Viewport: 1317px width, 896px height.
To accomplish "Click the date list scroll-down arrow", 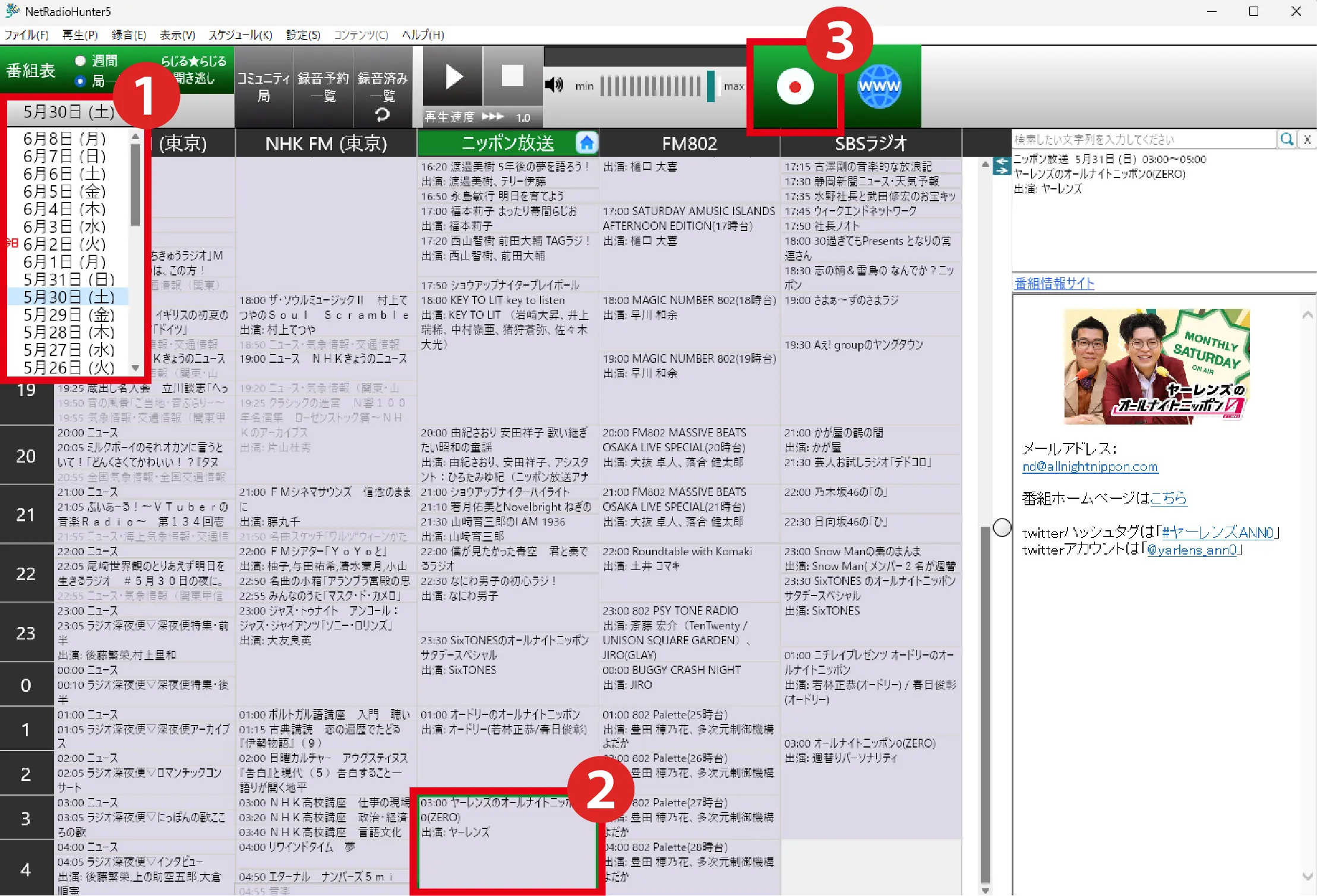I will [135, 368].
